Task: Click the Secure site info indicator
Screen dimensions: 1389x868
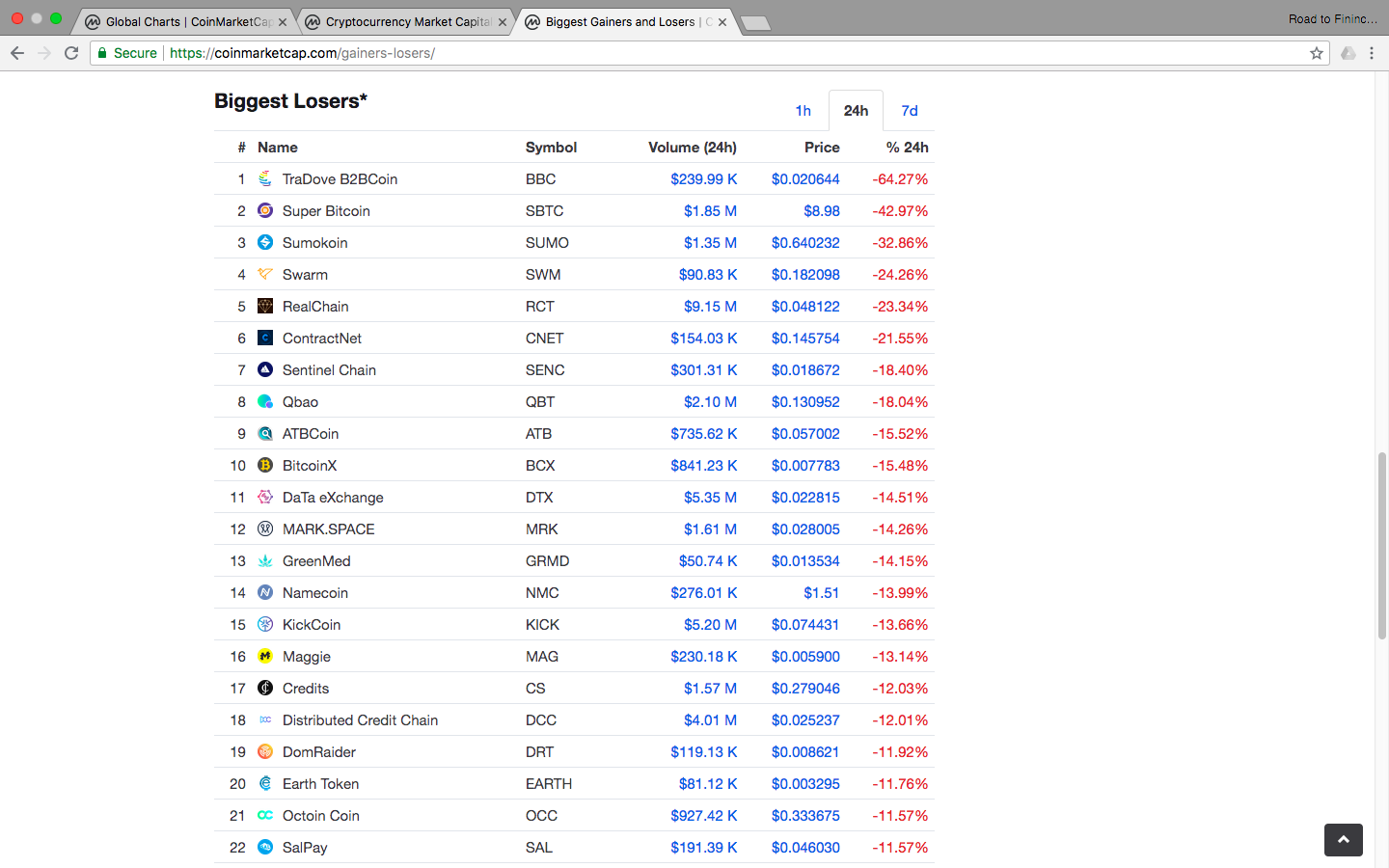Action: point(127,53)
